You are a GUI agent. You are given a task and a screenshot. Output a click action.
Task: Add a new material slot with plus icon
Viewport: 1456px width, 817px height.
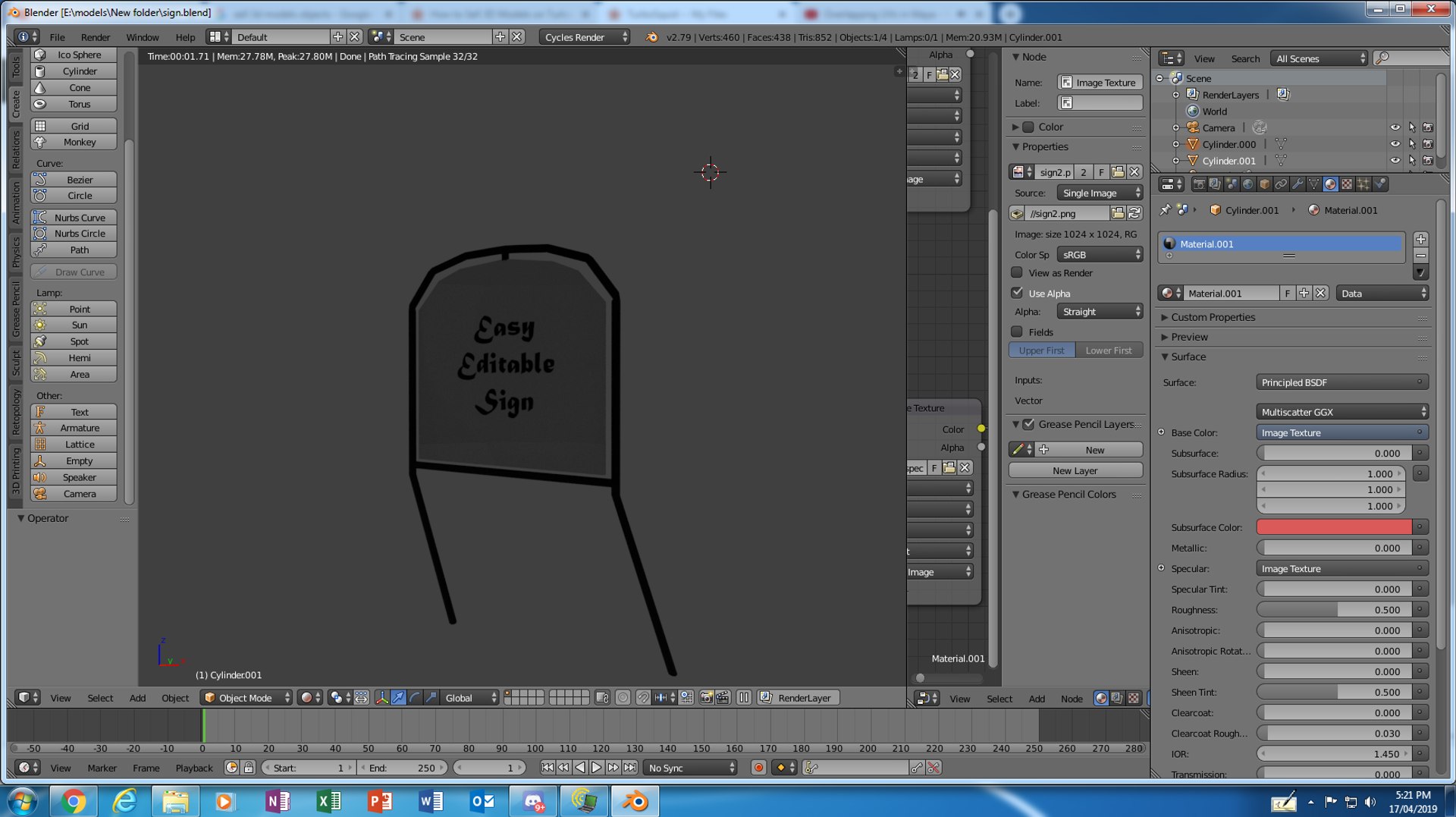pyautogui.click(x=1421, y=239)
